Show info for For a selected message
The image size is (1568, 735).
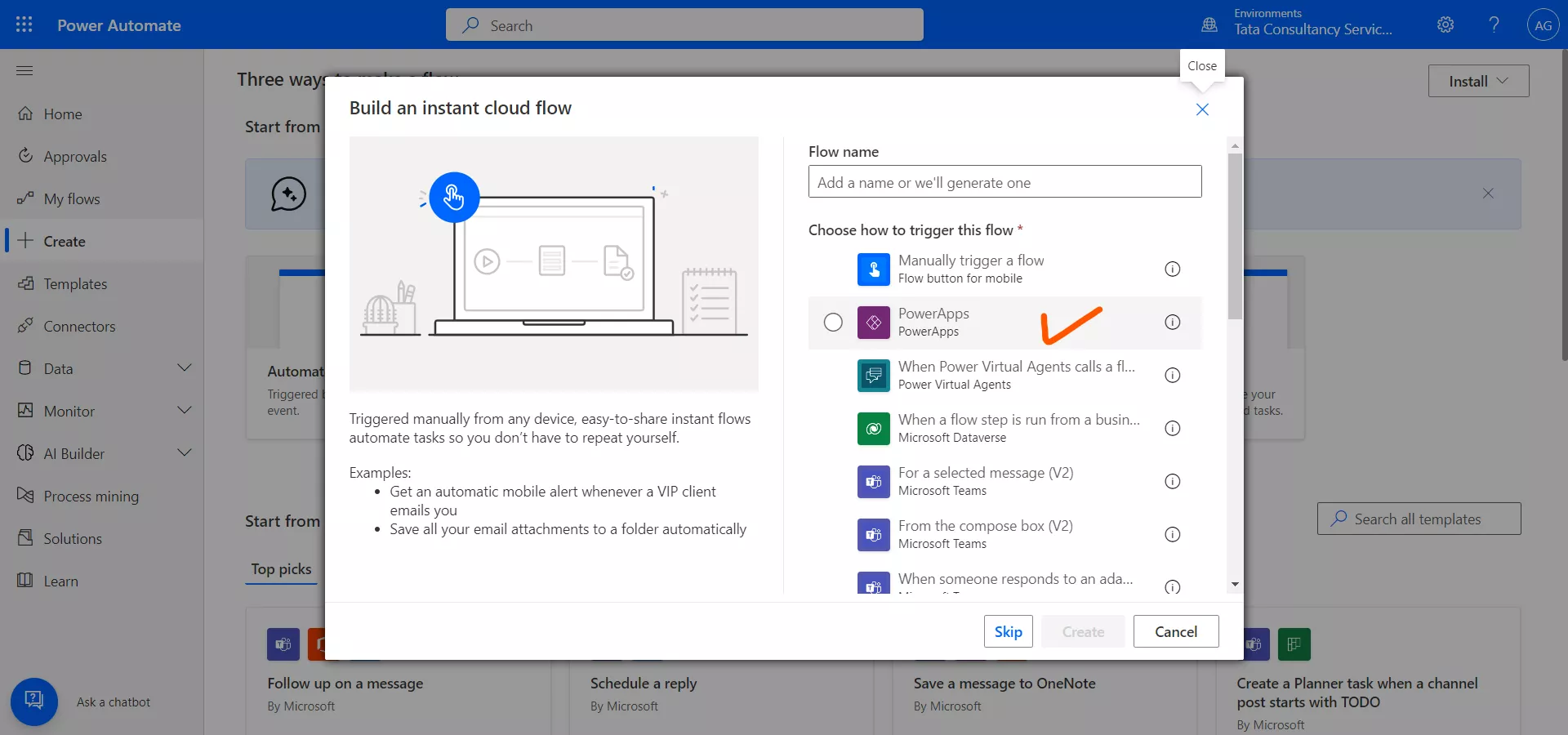1172,481
